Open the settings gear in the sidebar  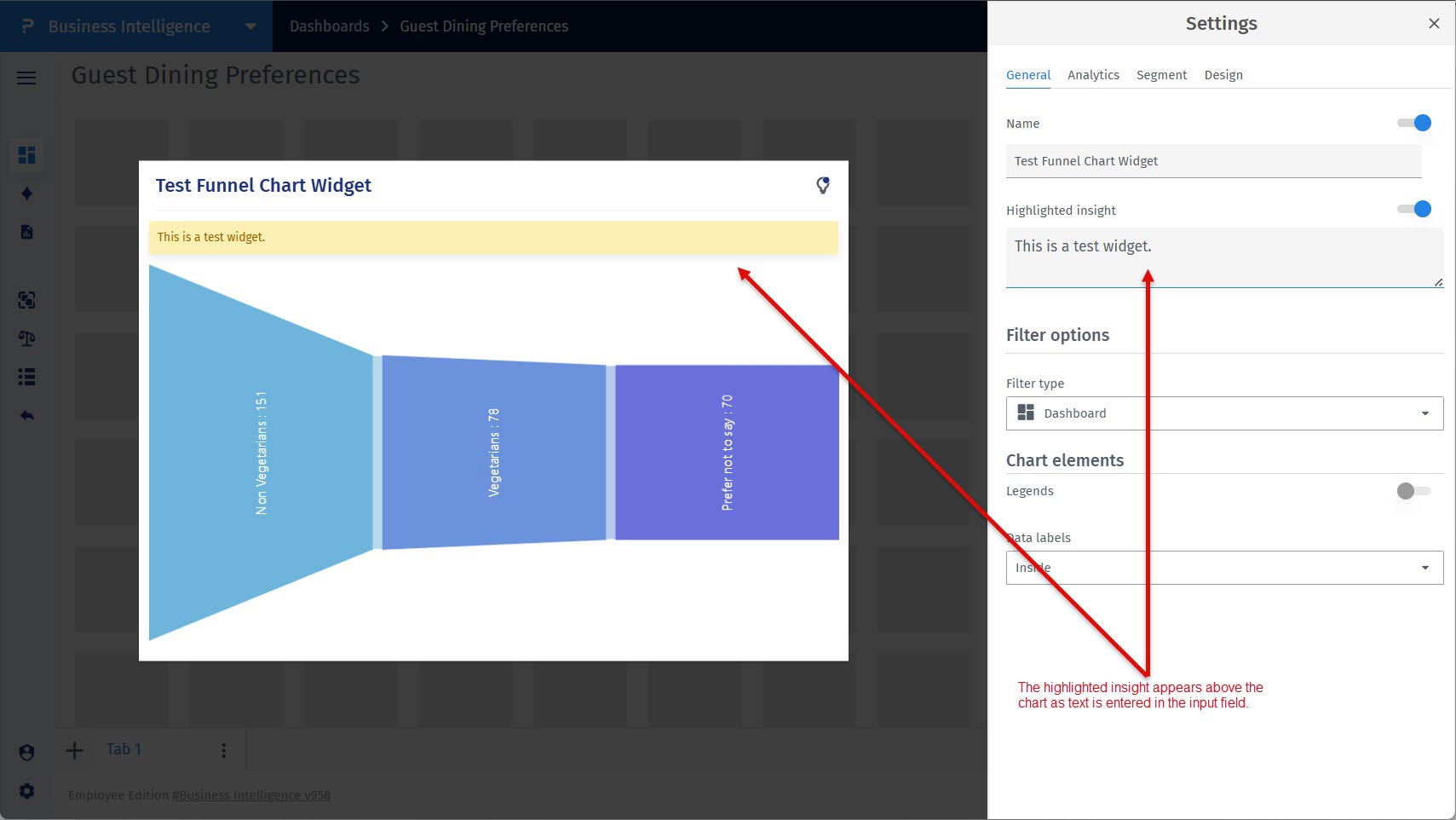(x=27, y=791)
